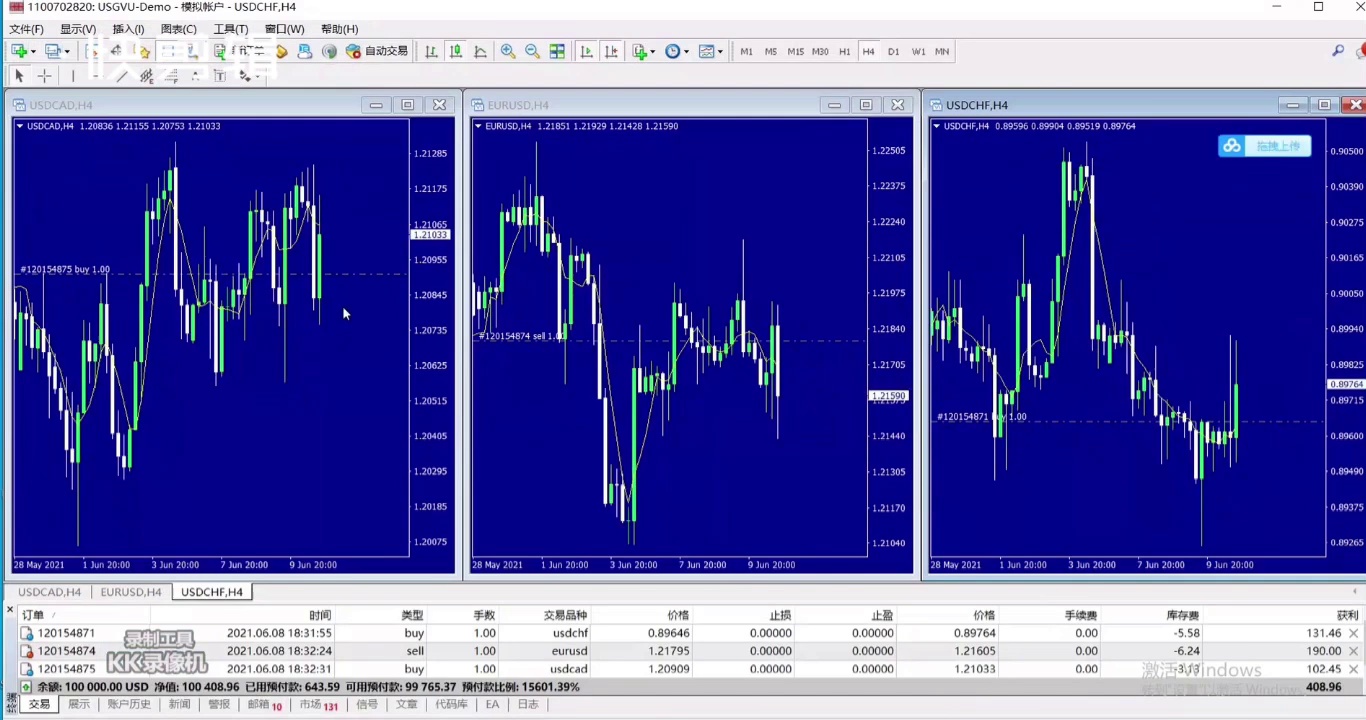Select the M30 timeframe

click(820, 51)
